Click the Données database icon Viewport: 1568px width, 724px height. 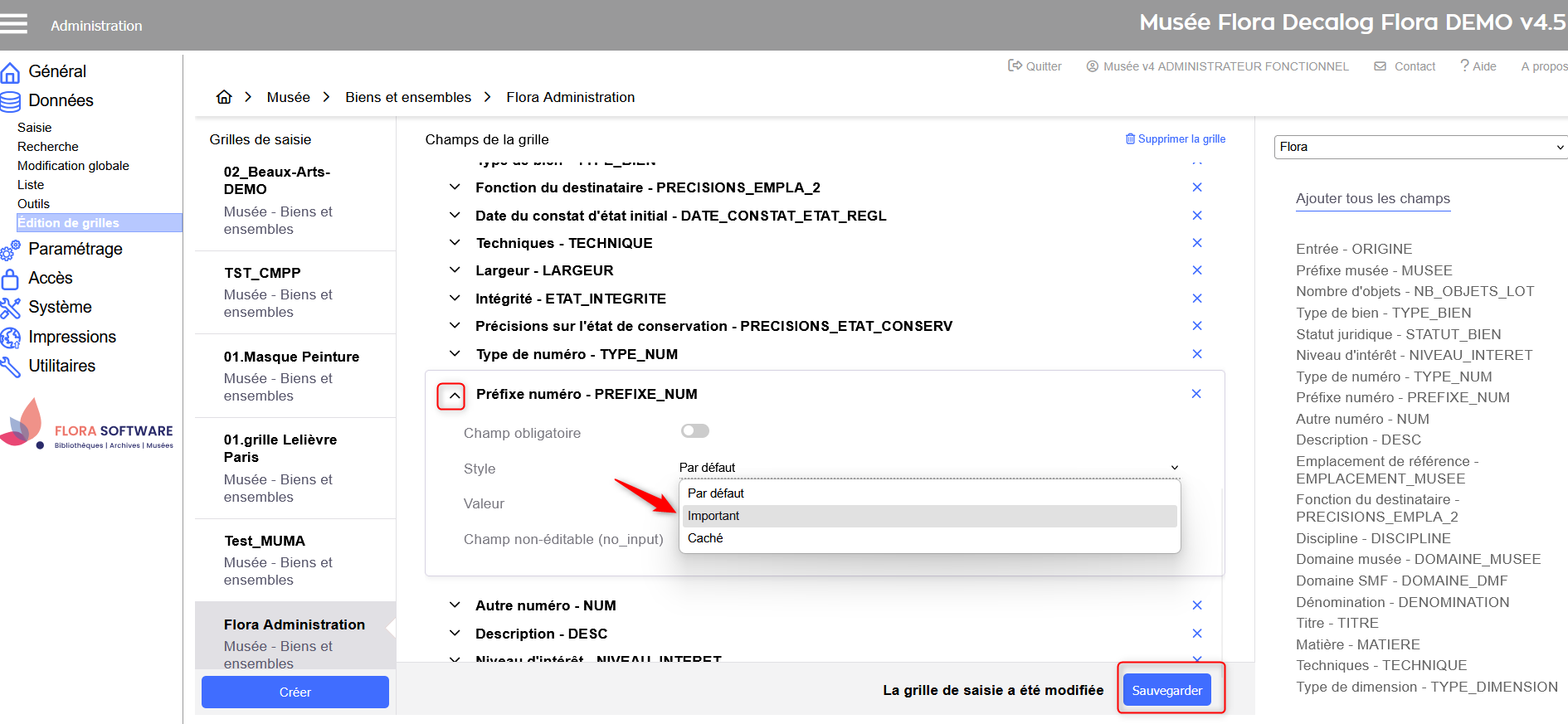click(x=11, y=101)
